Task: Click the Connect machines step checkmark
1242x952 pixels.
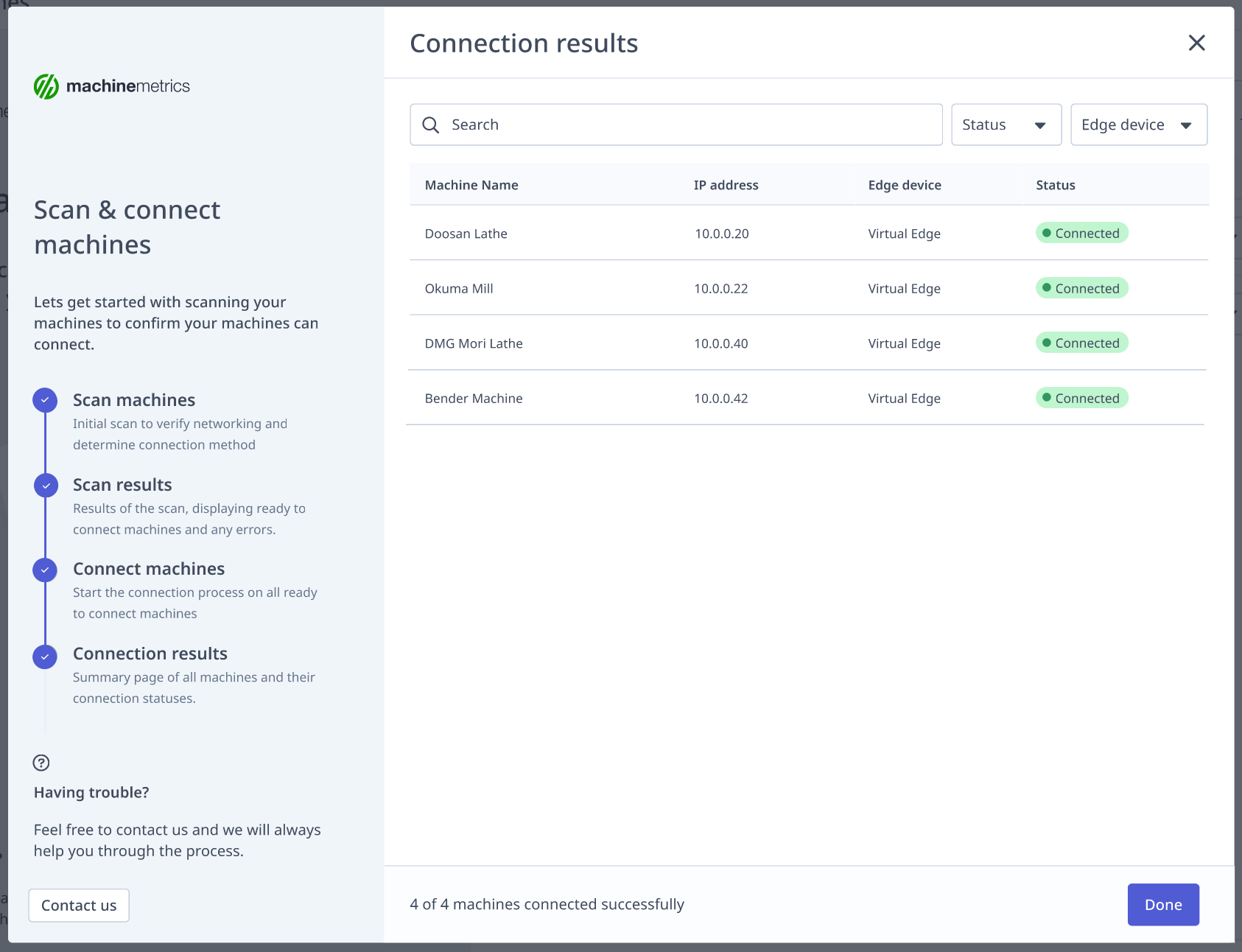Action: point(44,570)
